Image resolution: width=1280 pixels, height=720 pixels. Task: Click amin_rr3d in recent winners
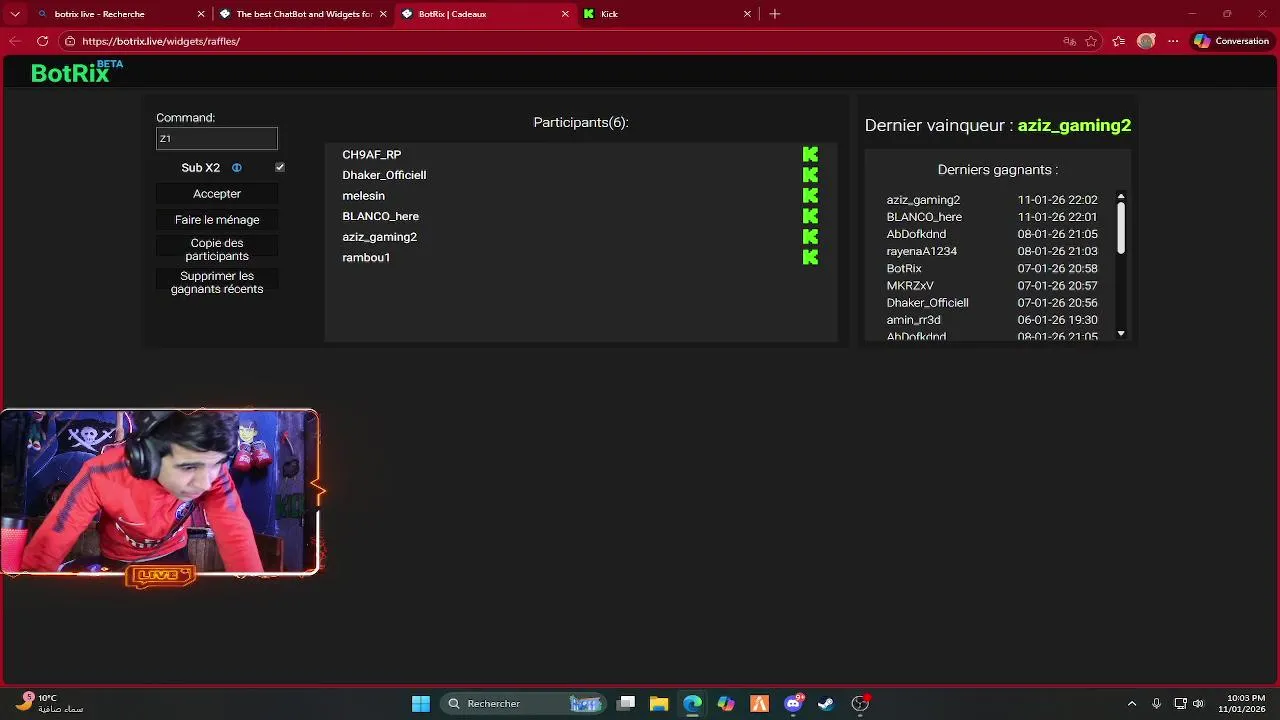pyautogui.click(x=913, y=320)
